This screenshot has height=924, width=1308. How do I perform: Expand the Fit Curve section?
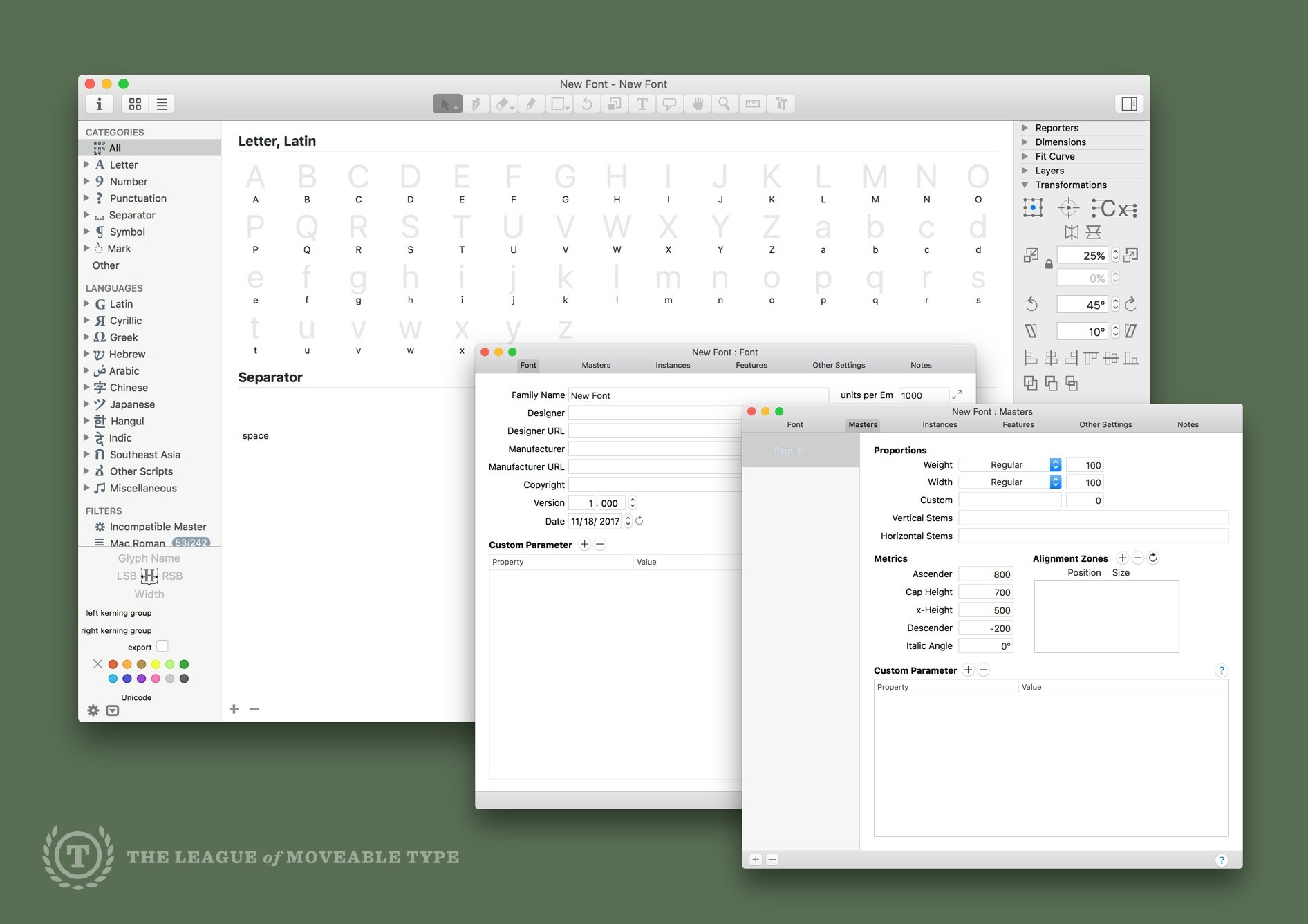pos(1025,156)
